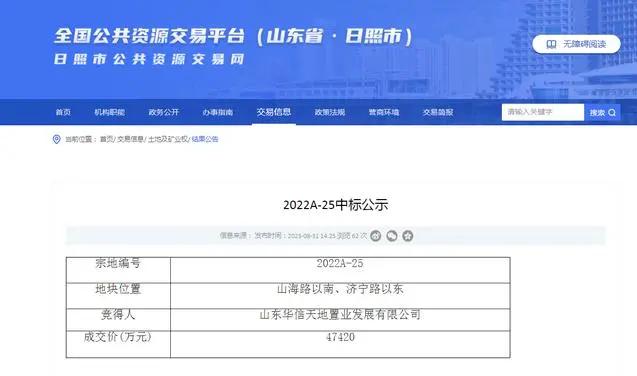Click the 47420 price value cell

340,344
